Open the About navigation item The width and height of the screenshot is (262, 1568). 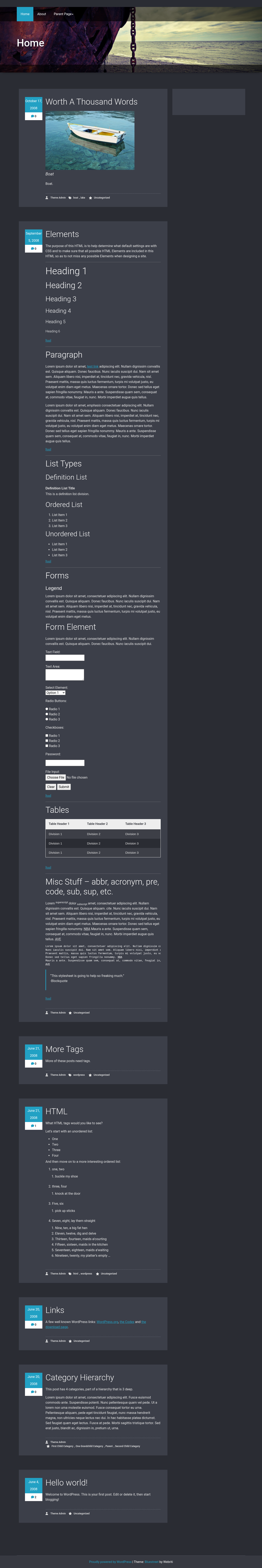point(41,14)
